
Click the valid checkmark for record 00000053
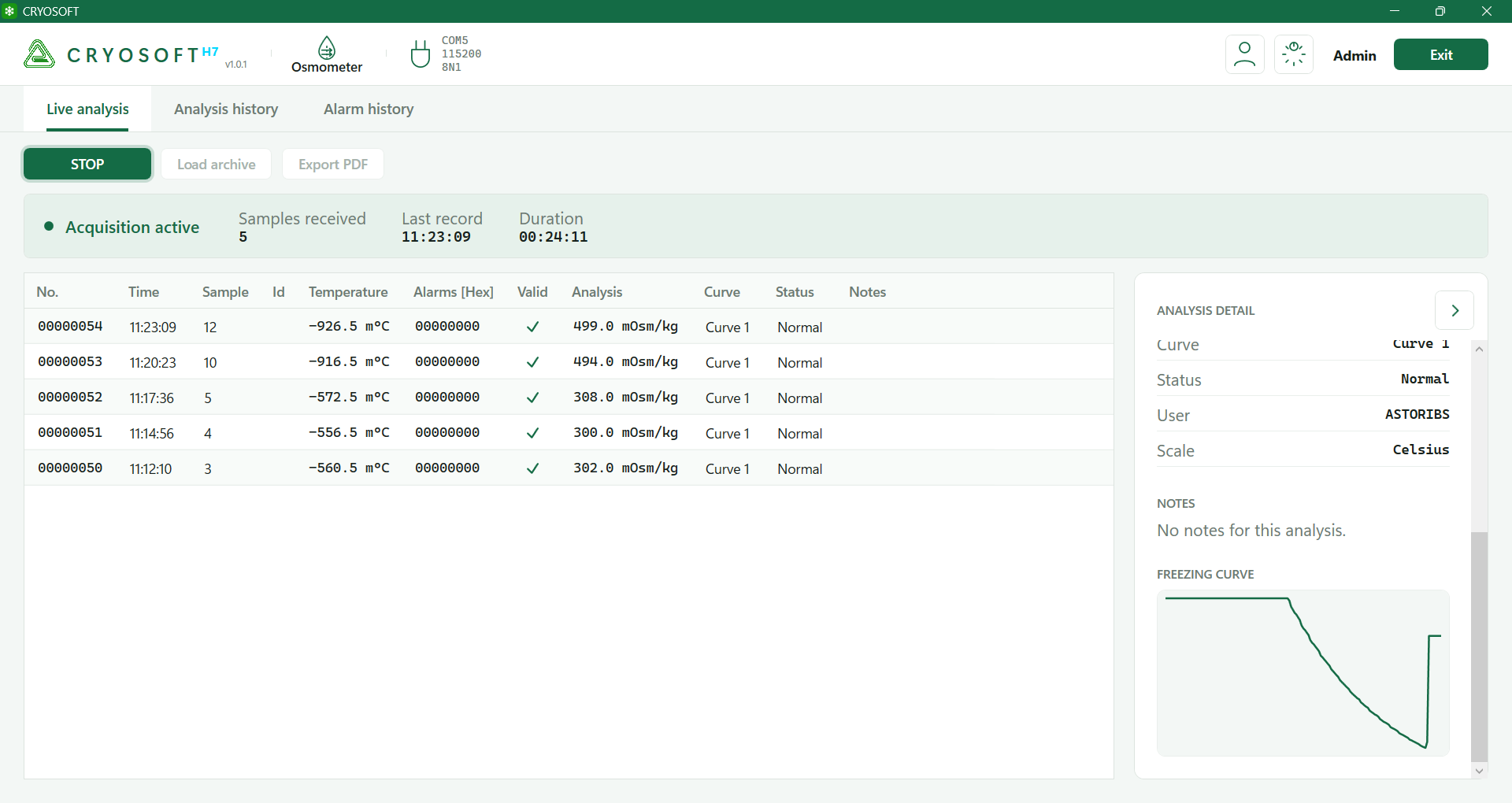[532, 362]
